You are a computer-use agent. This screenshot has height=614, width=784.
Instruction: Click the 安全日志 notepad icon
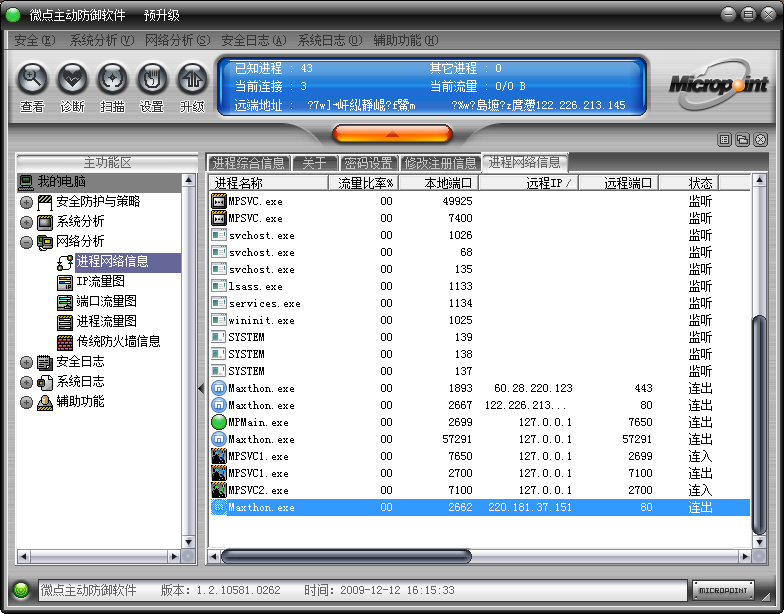click(45, 362)
